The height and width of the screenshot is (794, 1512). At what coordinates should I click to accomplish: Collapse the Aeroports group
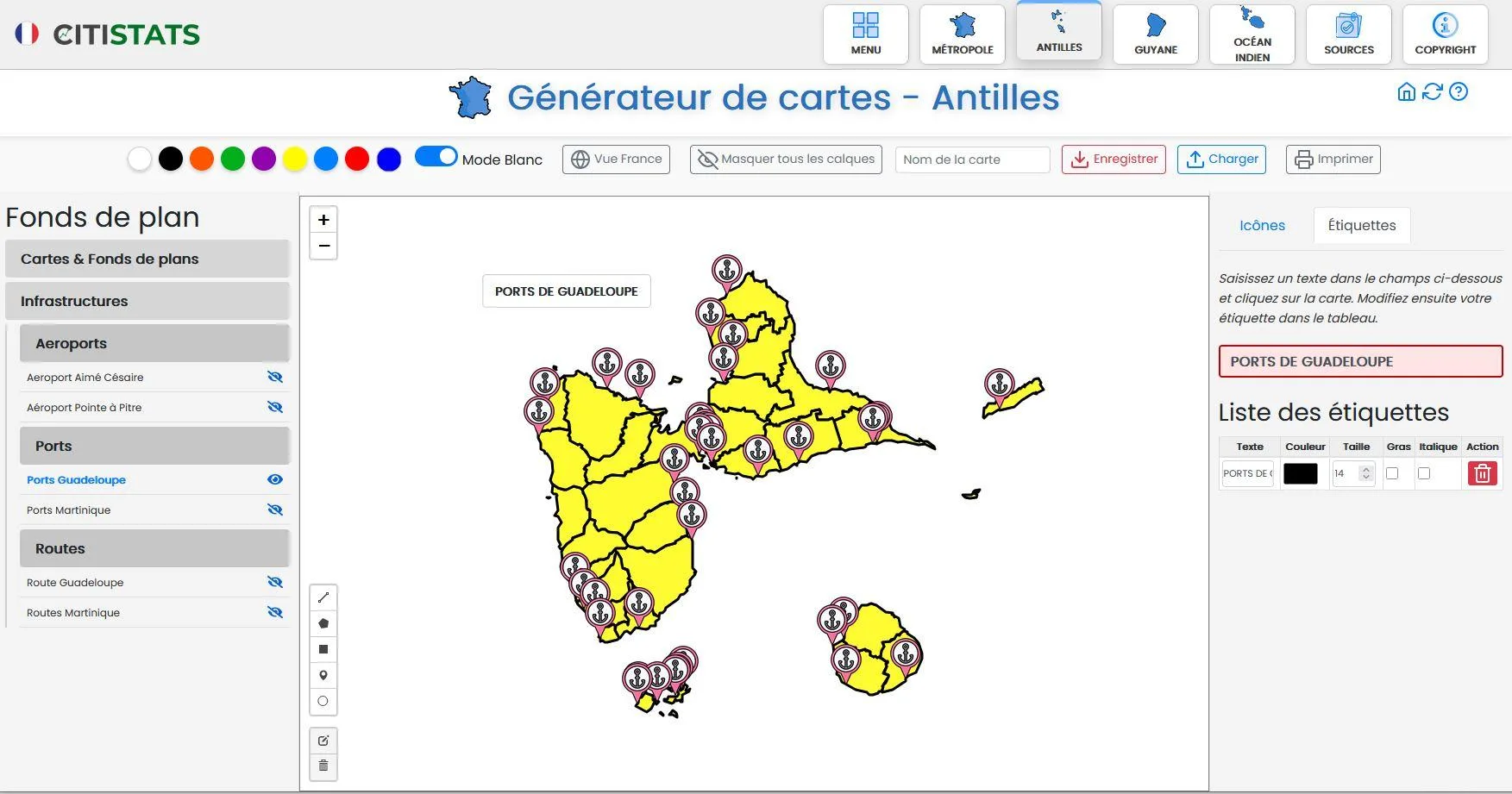point(154,343)
